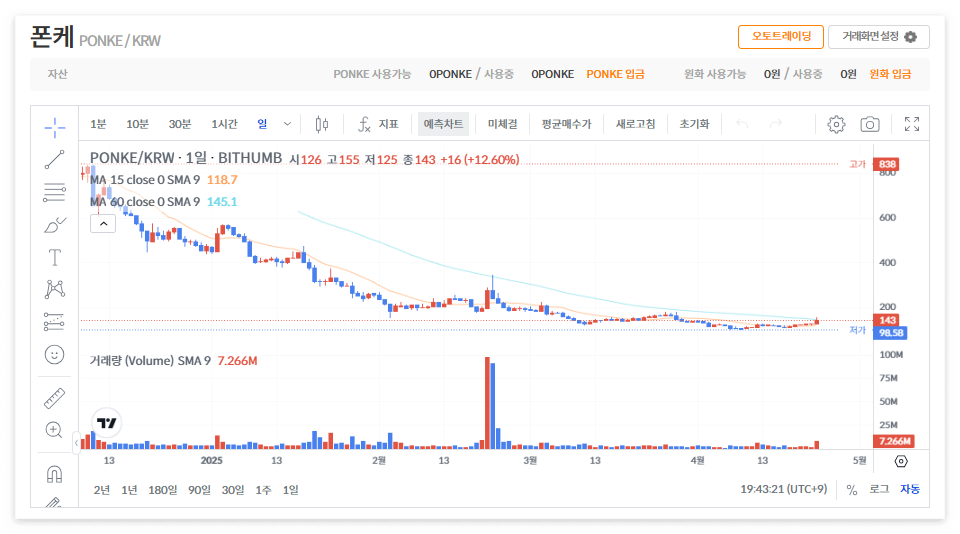The image size is (960, 534).
Task: Click PONKE 입금 link
Action: [615, 74]
